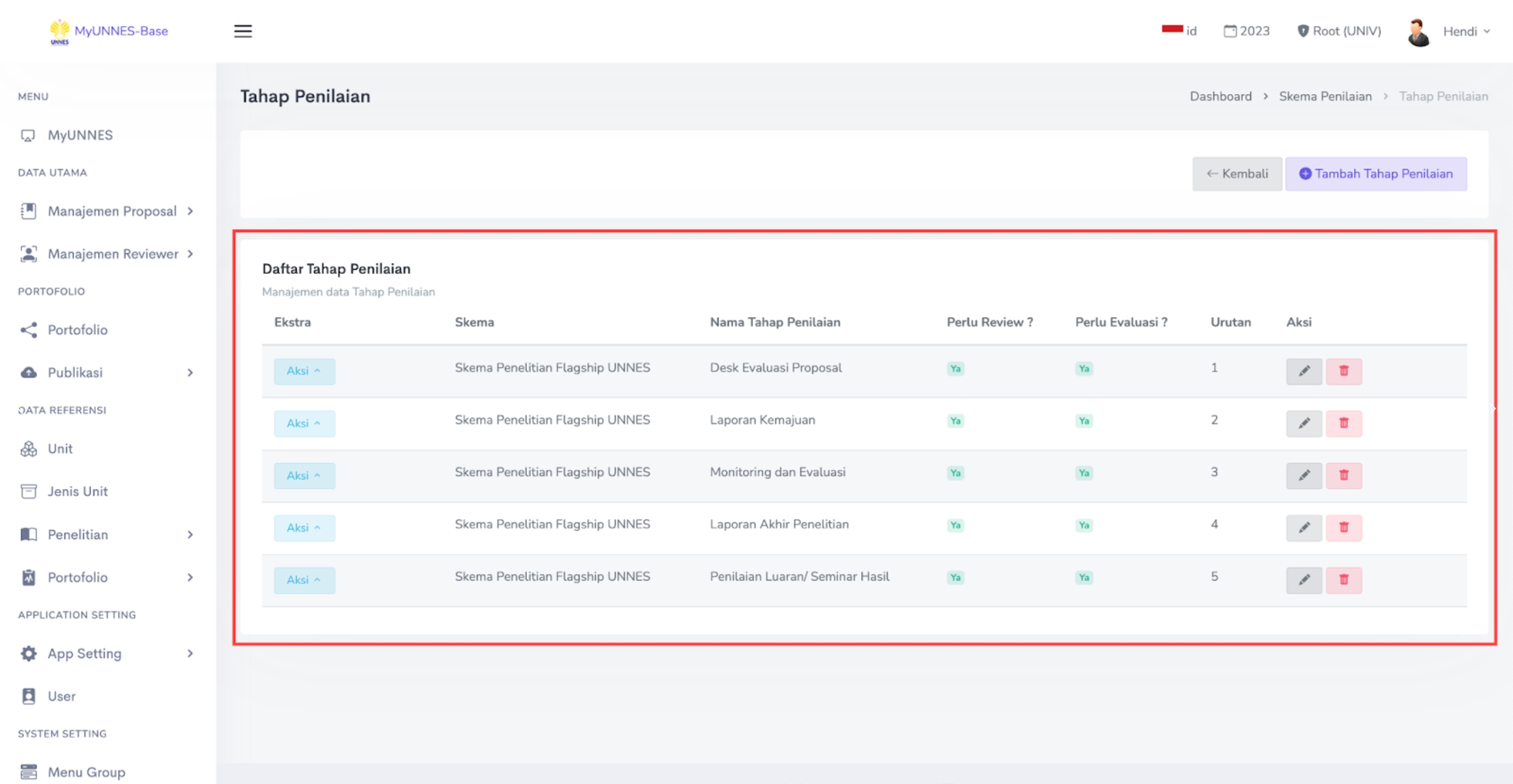
Task: Edit the Penilaian Luaran/ Seminar Hasil row
Action: pyautogui.click(x=1304, y=580)
